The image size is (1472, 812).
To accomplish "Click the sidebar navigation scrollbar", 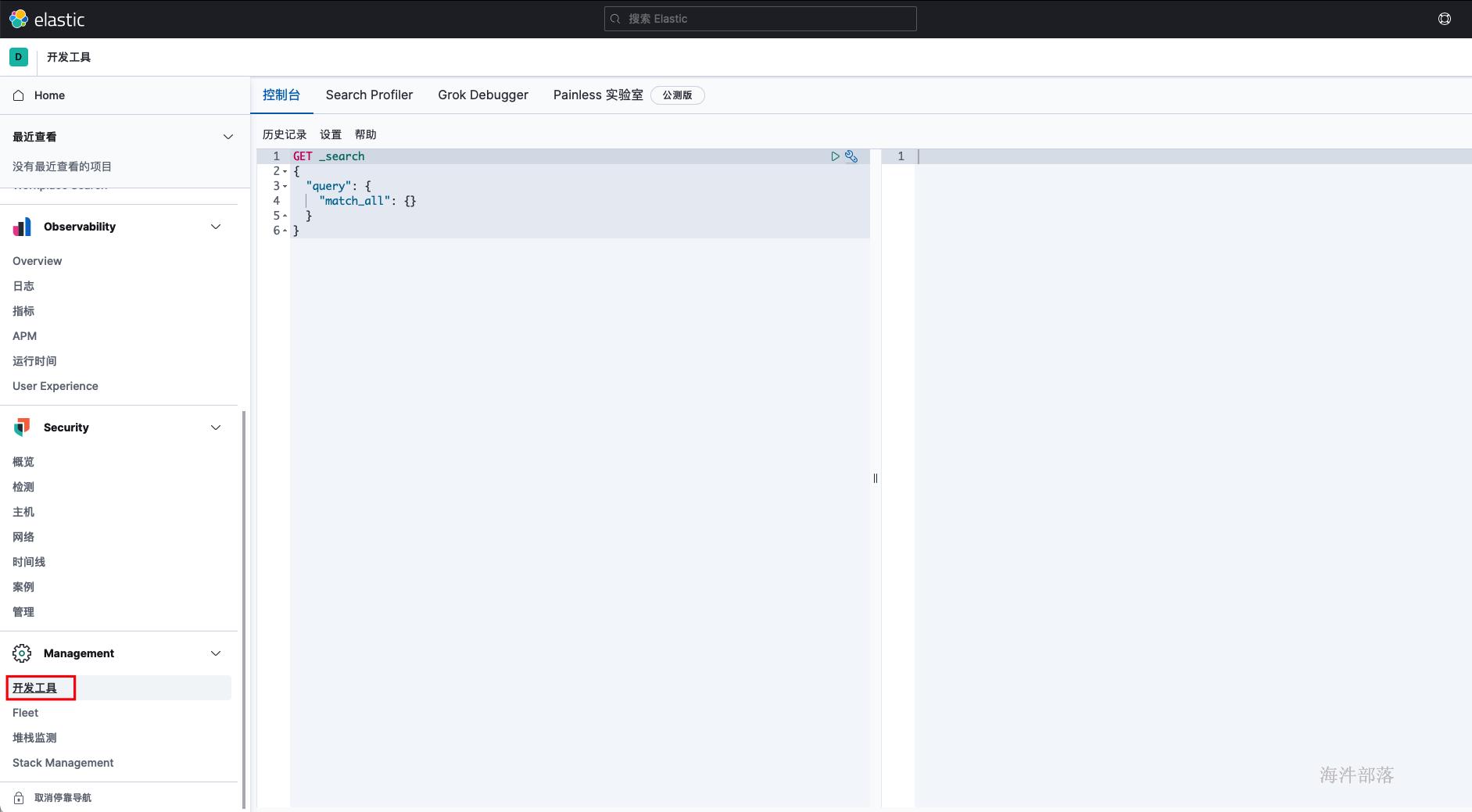I will coord(244,610).
